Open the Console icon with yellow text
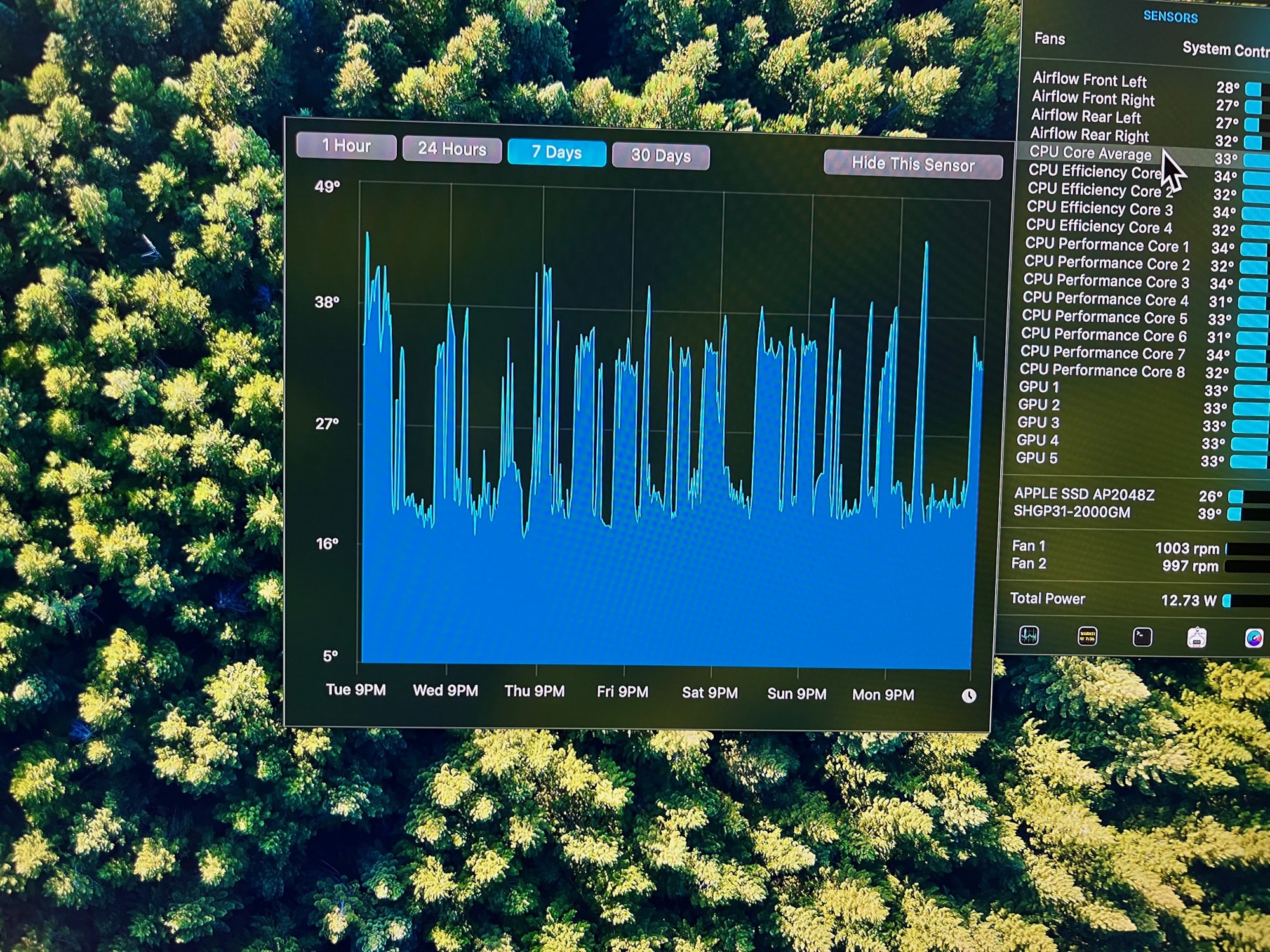The height and width of the screenshot is (952, 1270). pyautogui.click(x=1087, y=636)
